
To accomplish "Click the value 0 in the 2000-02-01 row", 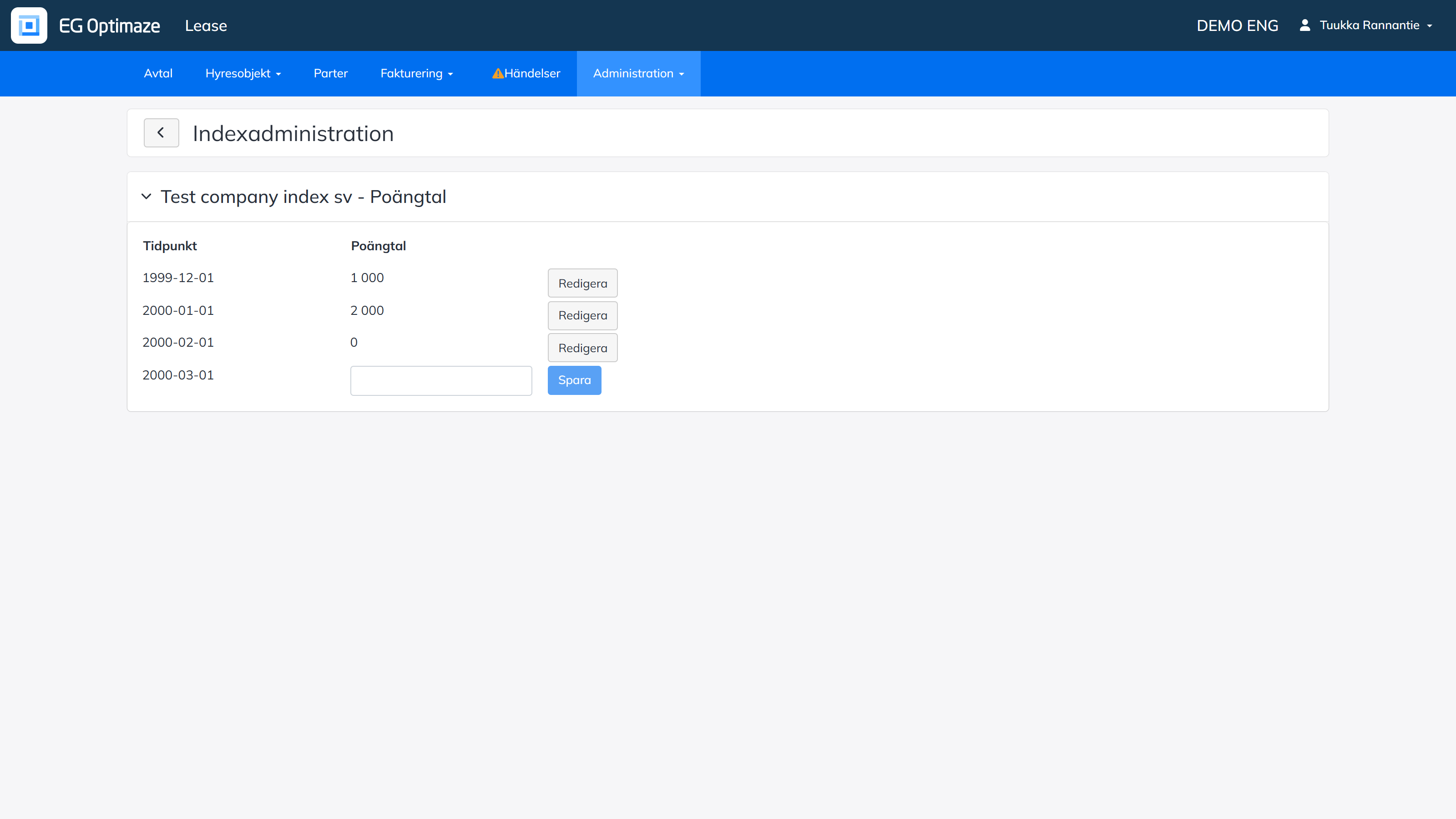I will click(x=354, y=343).
